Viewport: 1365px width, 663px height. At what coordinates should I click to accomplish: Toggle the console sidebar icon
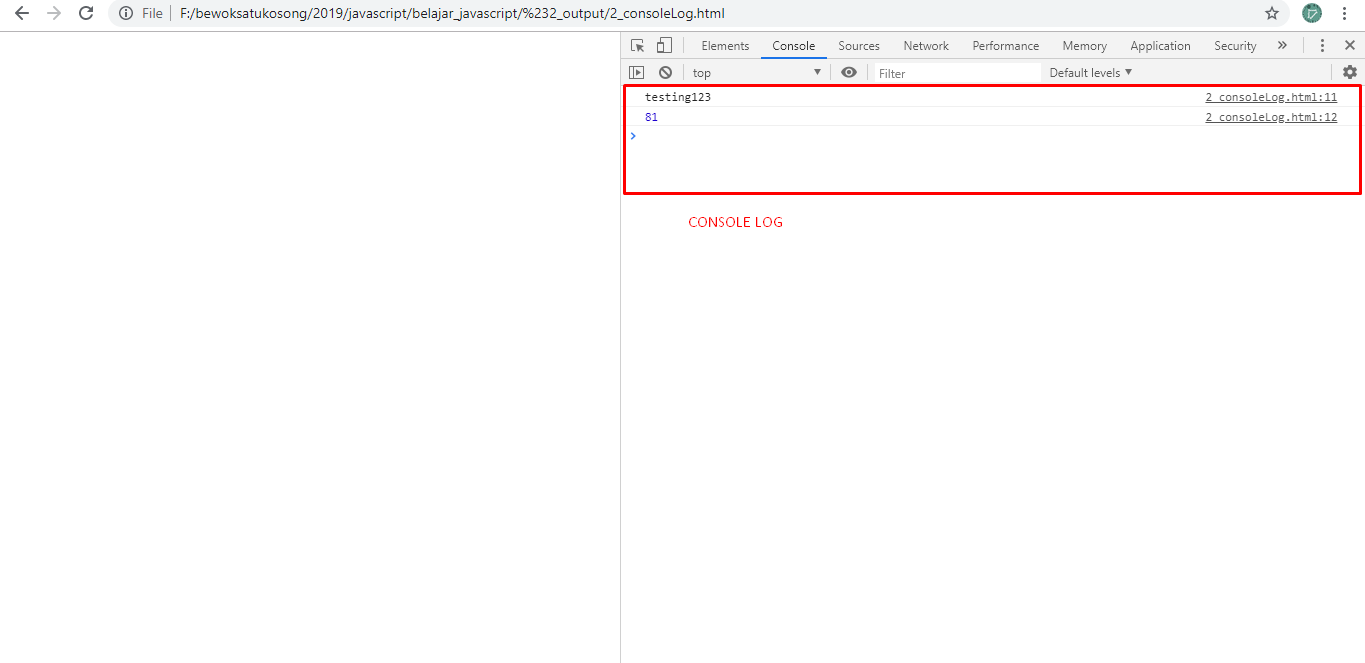coord(637,71)
